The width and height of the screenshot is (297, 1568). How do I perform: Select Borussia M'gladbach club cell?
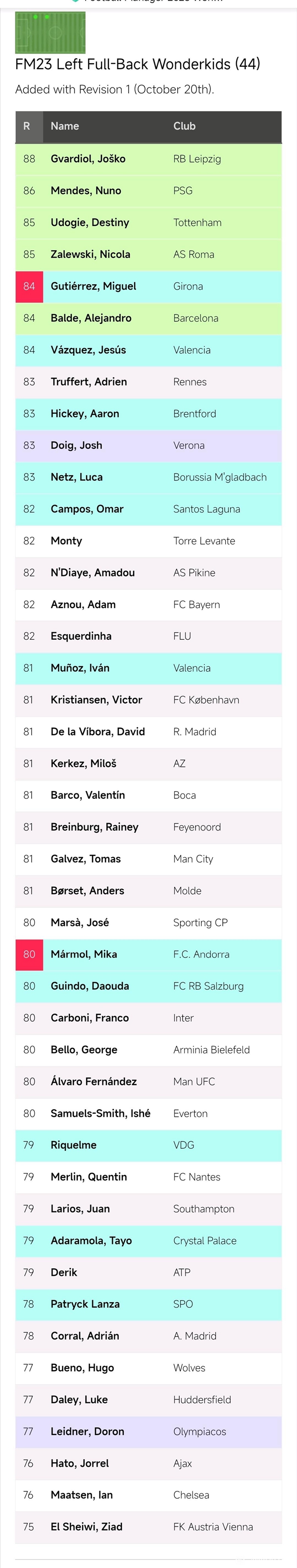220,477
